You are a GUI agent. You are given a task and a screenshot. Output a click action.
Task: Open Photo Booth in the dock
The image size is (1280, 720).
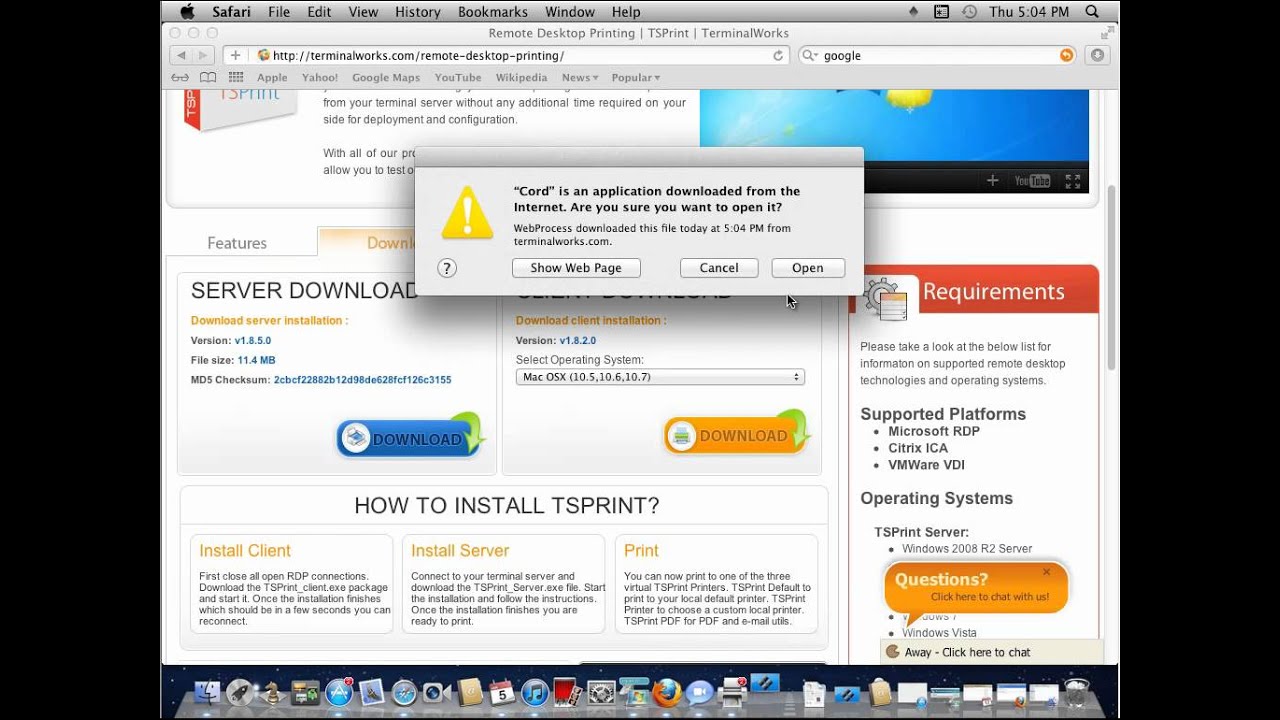(x=568, y=692)
